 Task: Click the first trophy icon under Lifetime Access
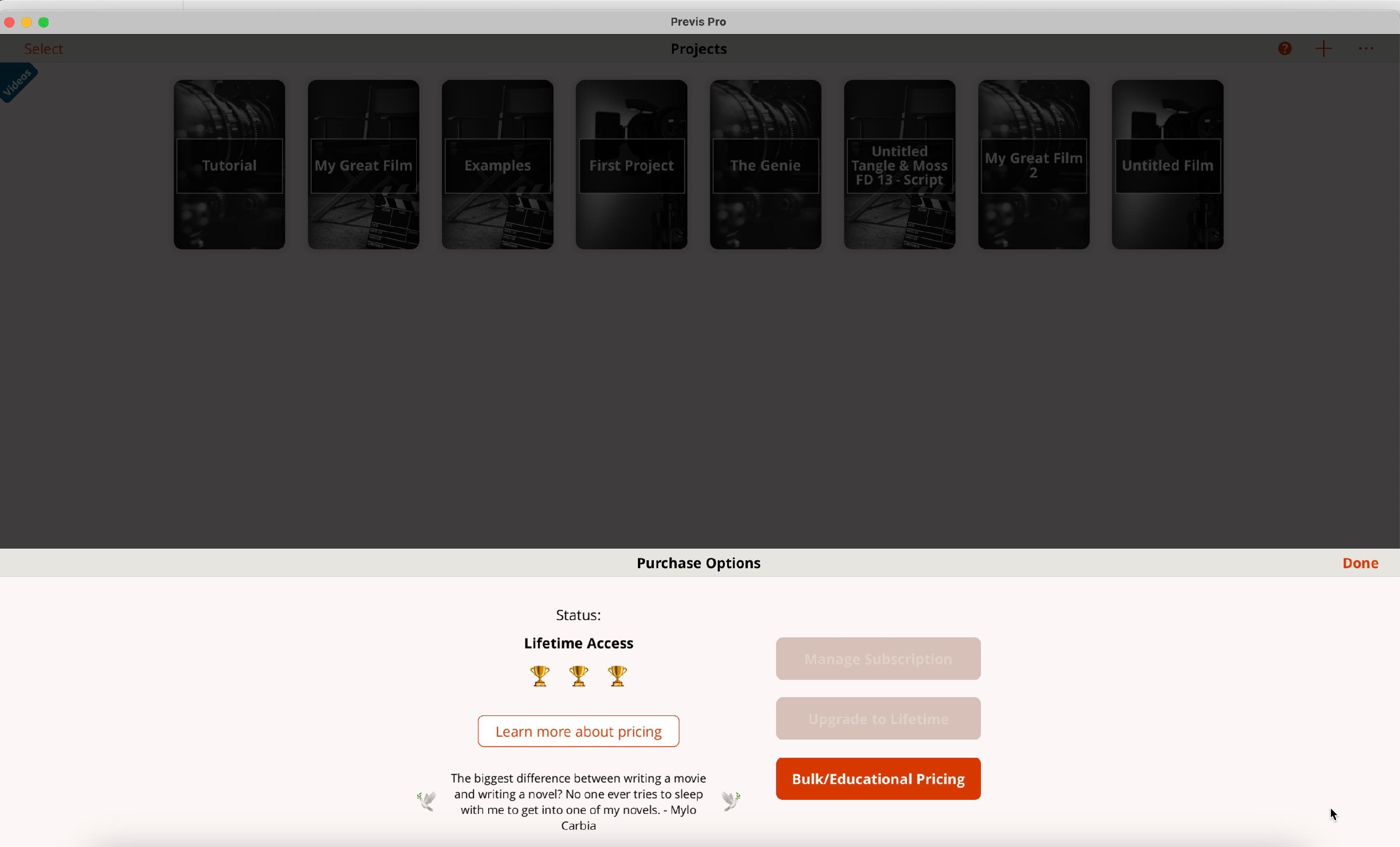[539, 676]
